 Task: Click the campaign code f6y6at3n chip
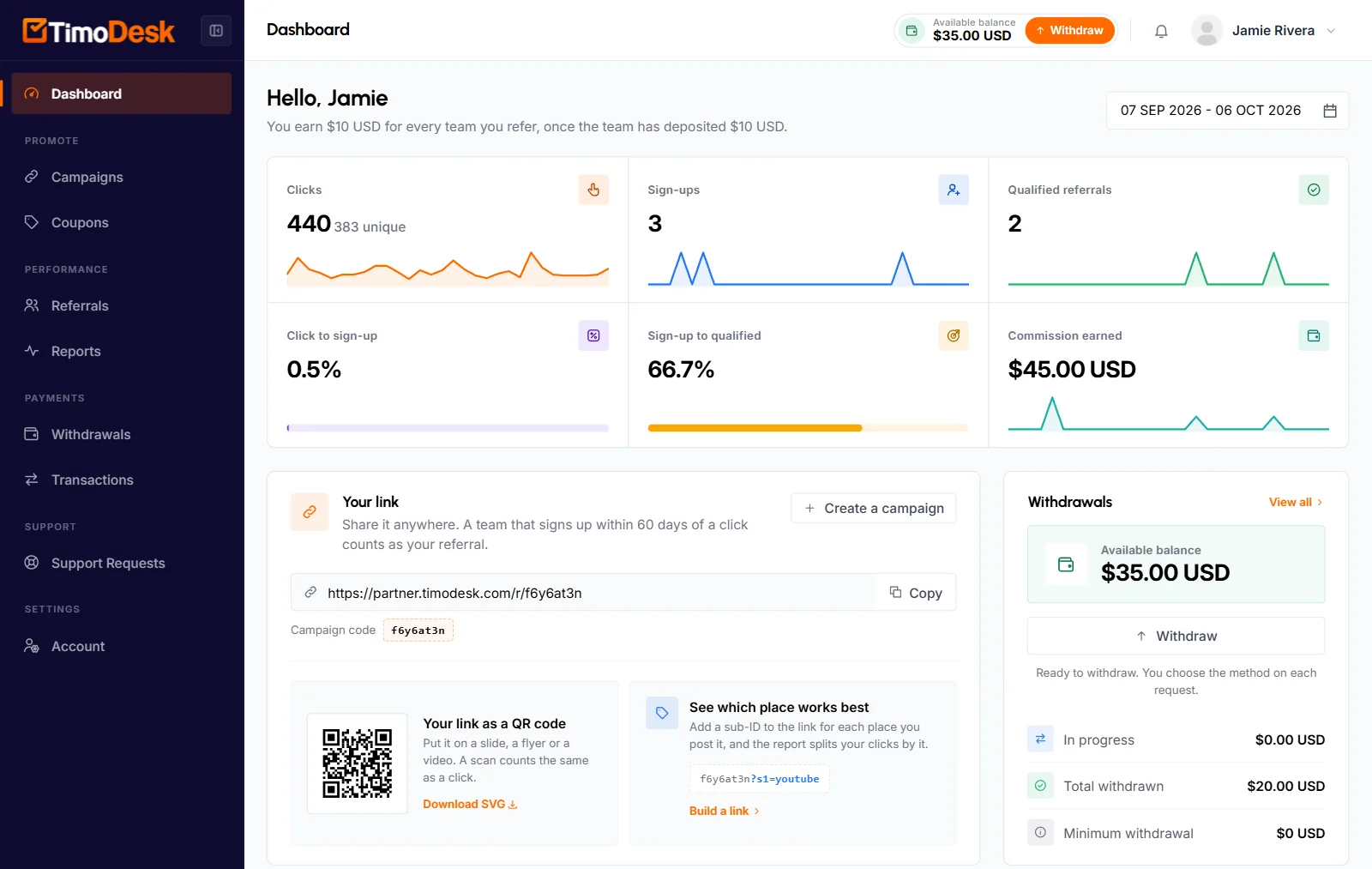tap(418, 630)
